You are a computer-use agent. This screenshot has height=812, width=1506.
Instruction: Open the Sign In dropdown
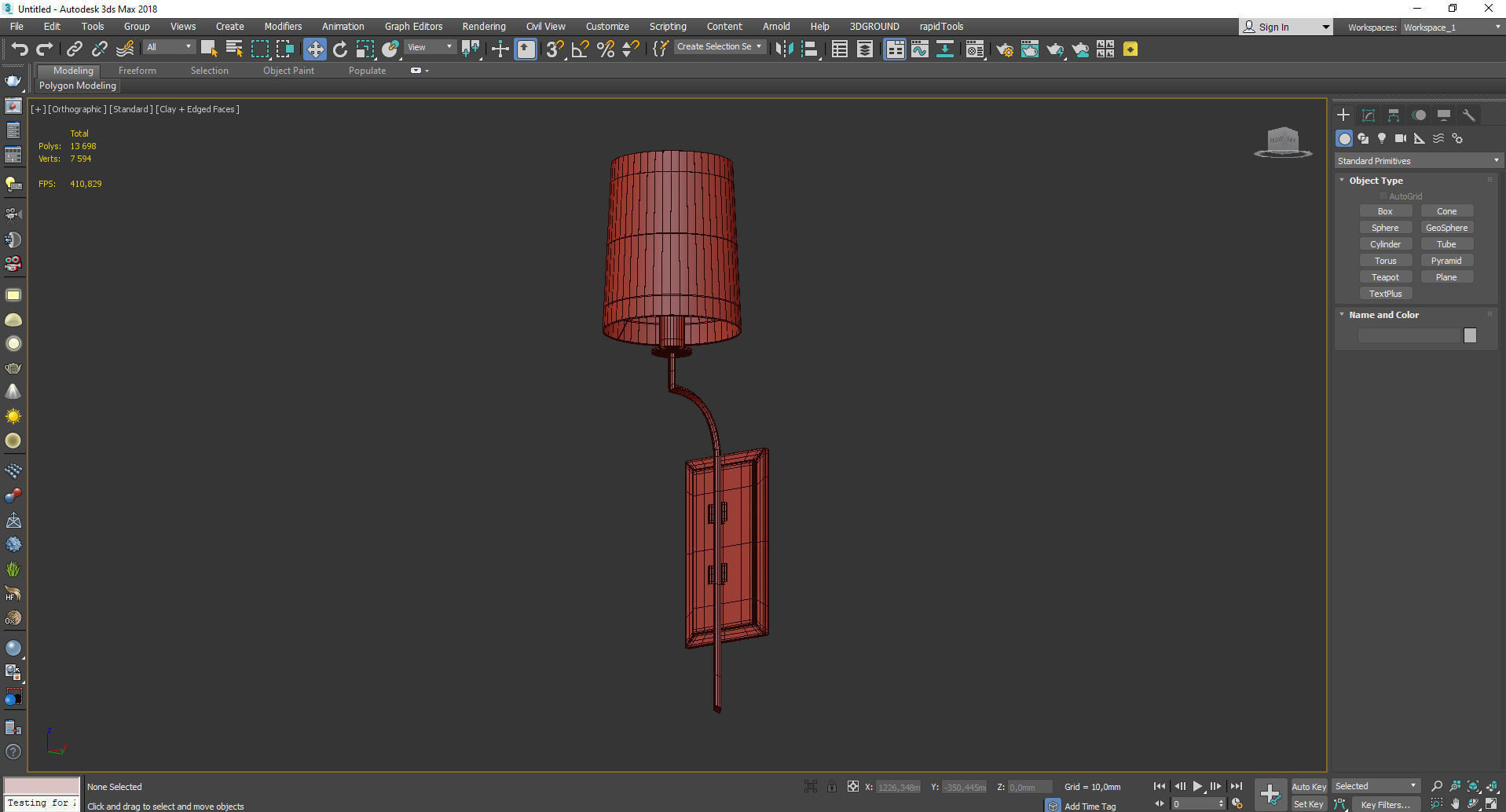[1287, 27]
